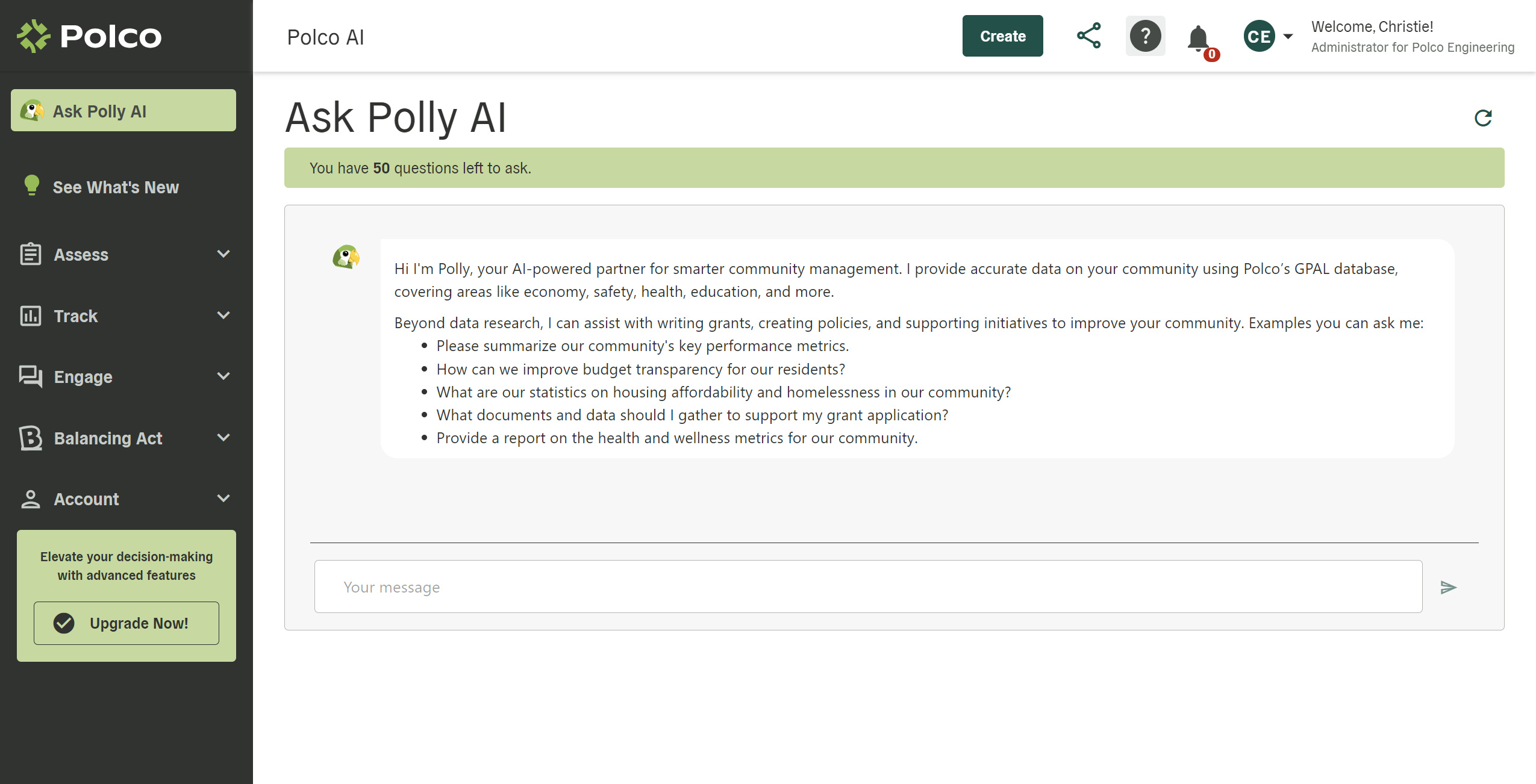
Task: Click the message send arrow button
Action: click(1449, 587)
